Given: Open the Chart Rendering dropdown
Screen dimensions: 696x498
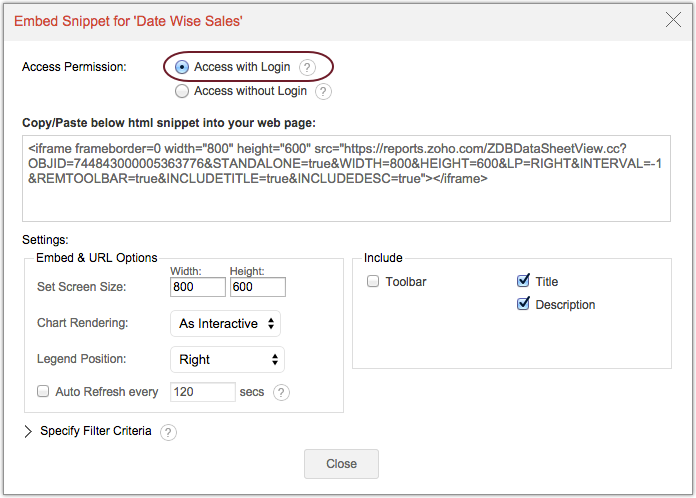Looking at the screenshot, I should pyautogui.click(x=226, y=324).
